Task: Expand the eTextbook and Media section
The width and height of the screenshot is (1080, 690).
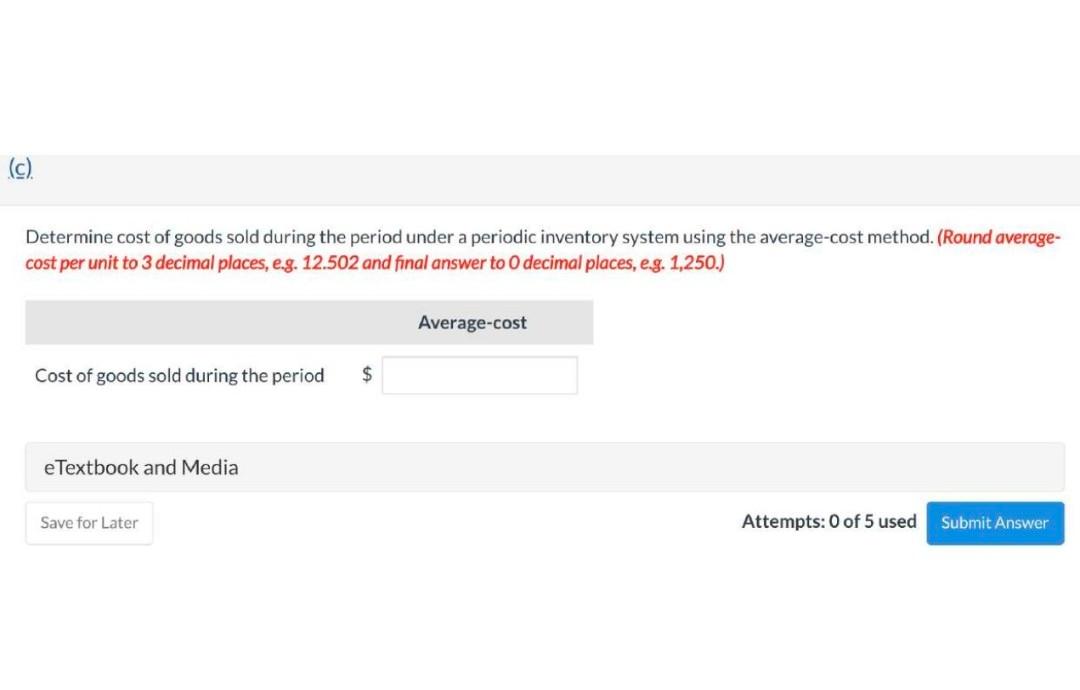Action: pyautogui.click(x=140, y=466)
